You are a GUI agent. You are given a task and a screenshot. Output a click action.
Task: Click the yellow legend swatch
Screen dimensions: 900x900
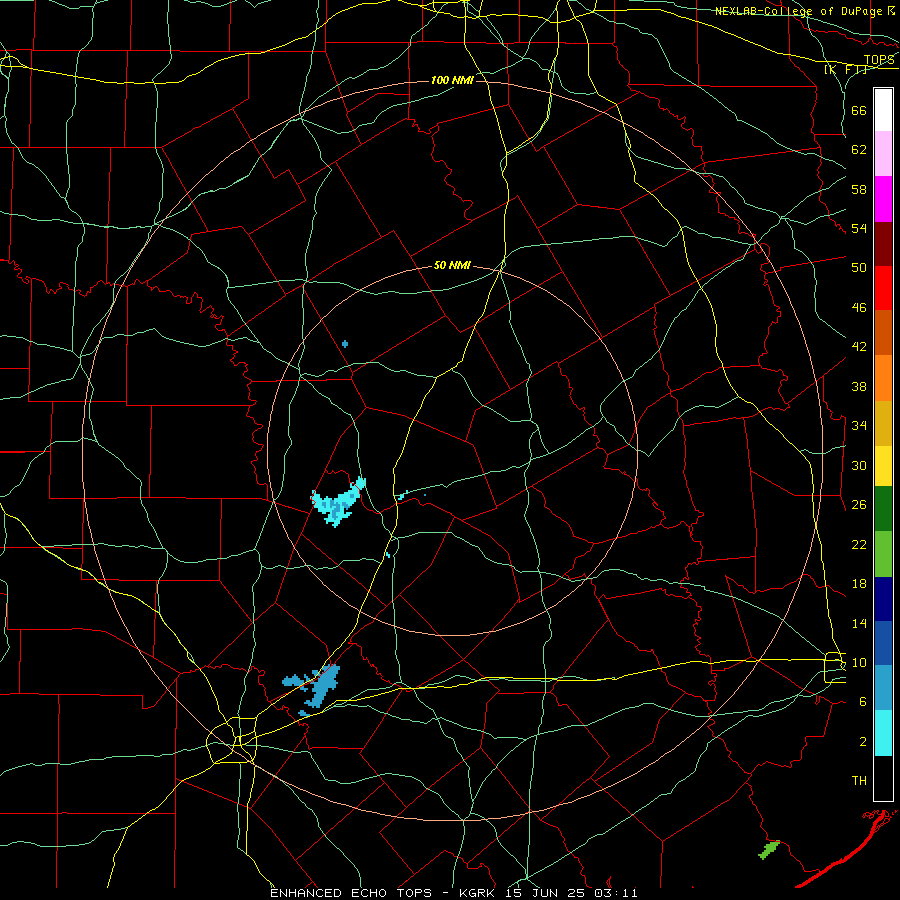click(883, 465)
